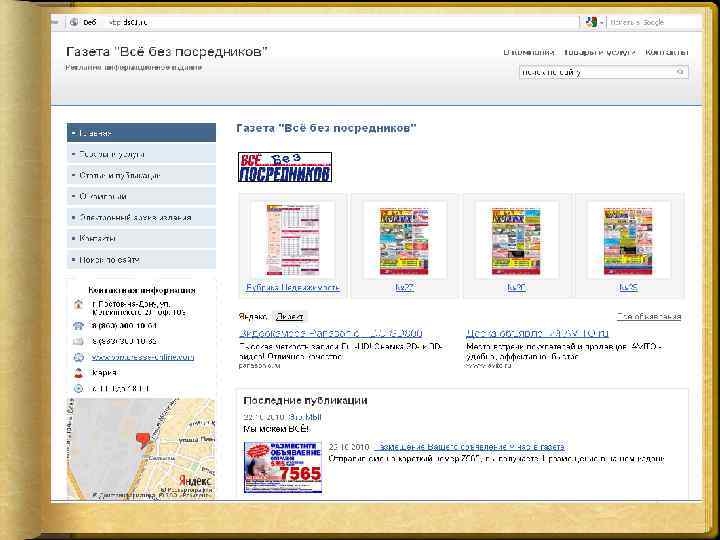Click the telephone icon in contact information
The width and height of the screenshot is (720, 540).
coord(79,326)
